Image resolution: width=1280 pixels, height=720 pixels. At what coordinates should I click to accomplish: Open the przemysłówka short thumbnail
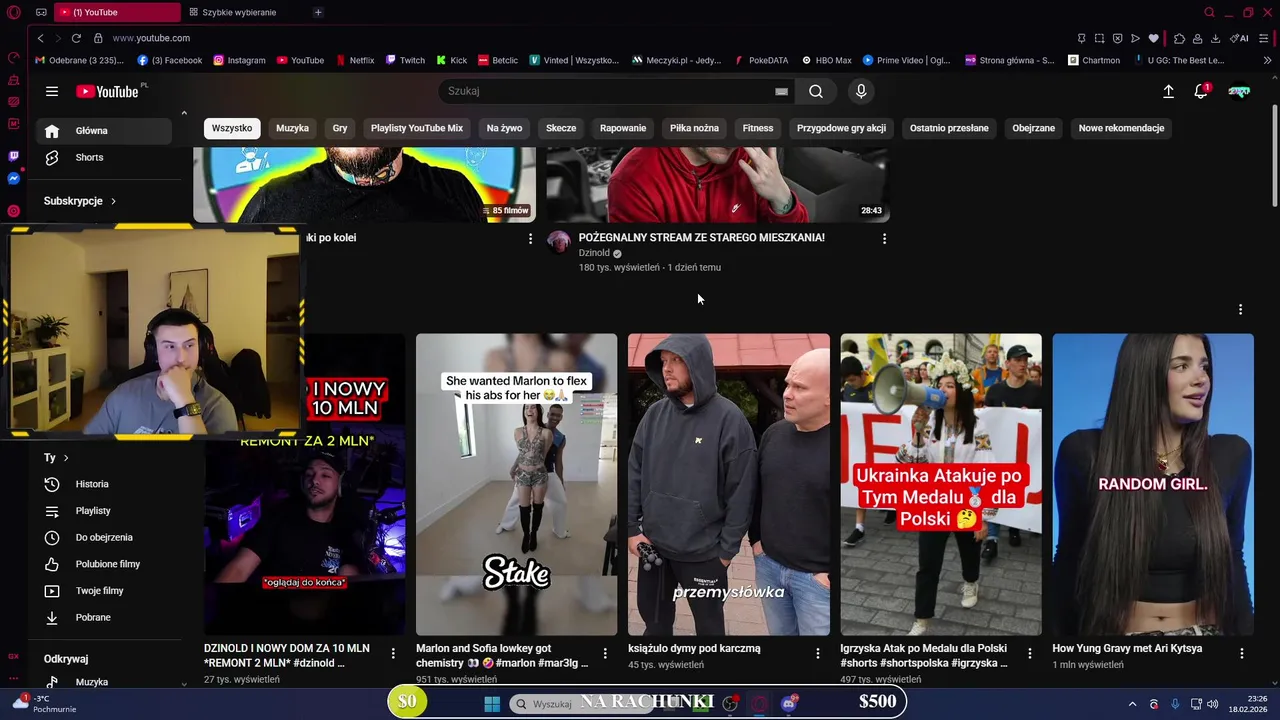tap(729, 484)
